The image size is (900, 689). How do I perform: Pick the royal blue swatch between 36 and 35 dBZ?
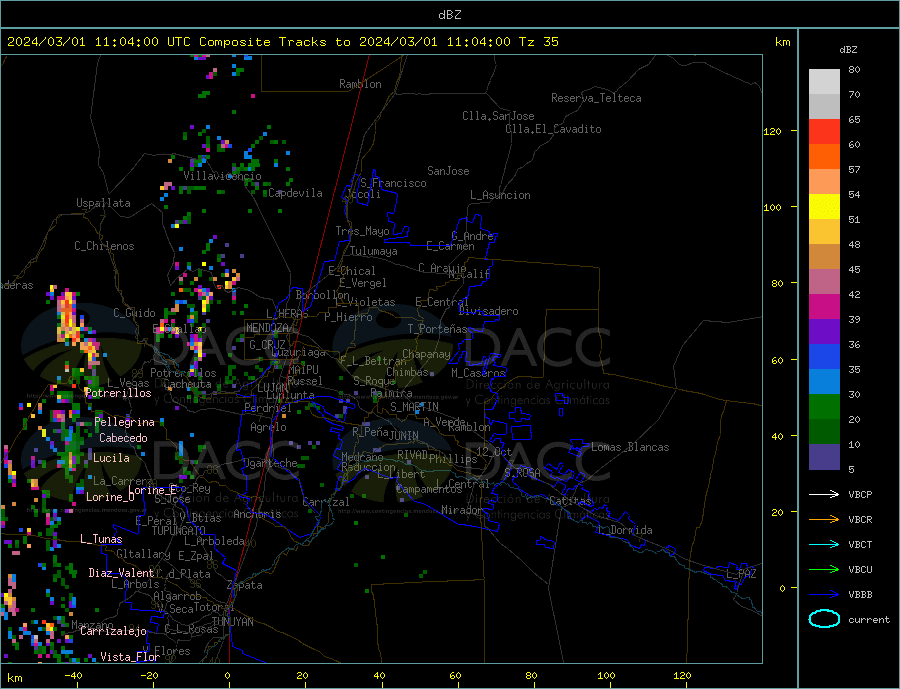tap(824, 357)
